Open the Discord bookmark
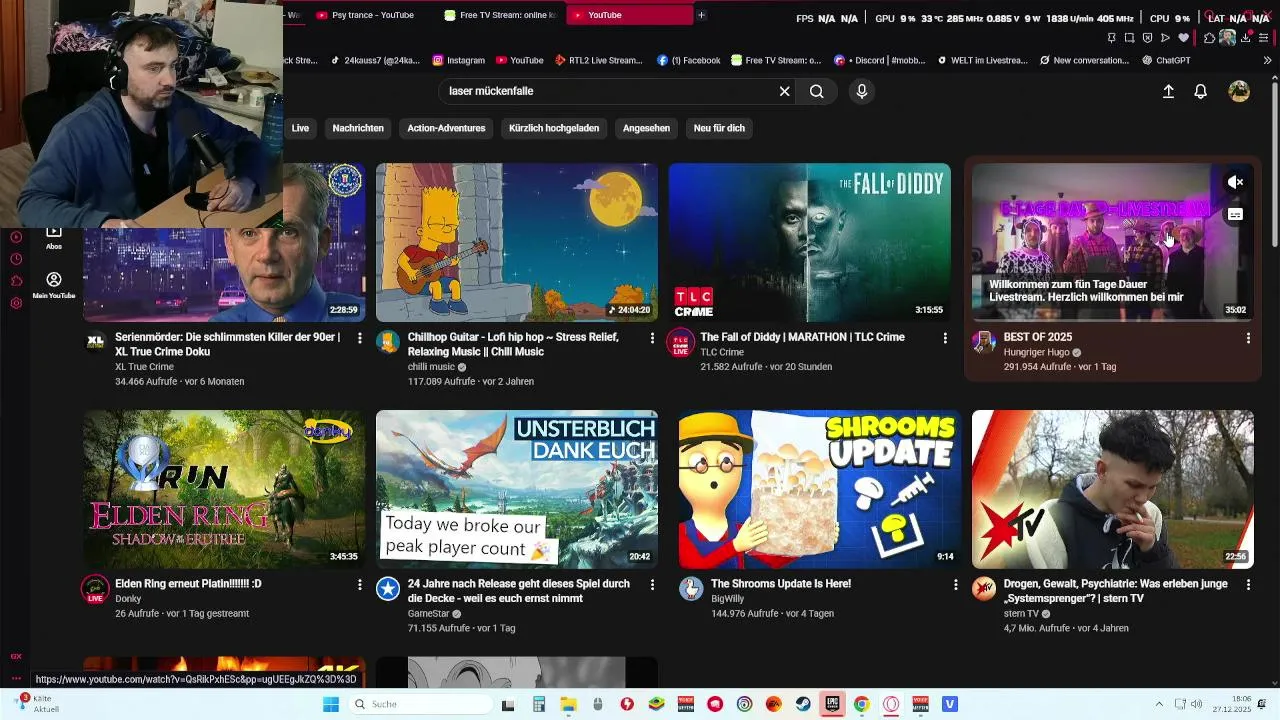The image size is (1280, 720). (879, 60)
